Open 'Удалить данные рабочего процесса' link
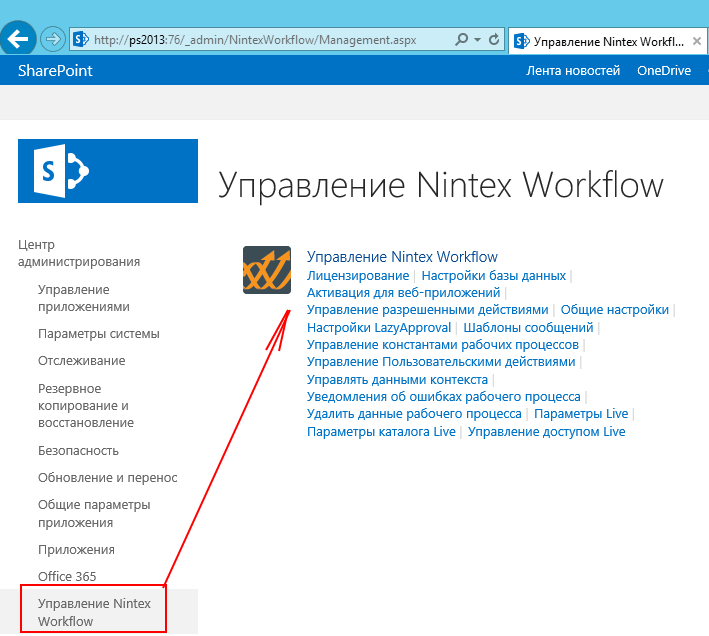 click(414, 414)
